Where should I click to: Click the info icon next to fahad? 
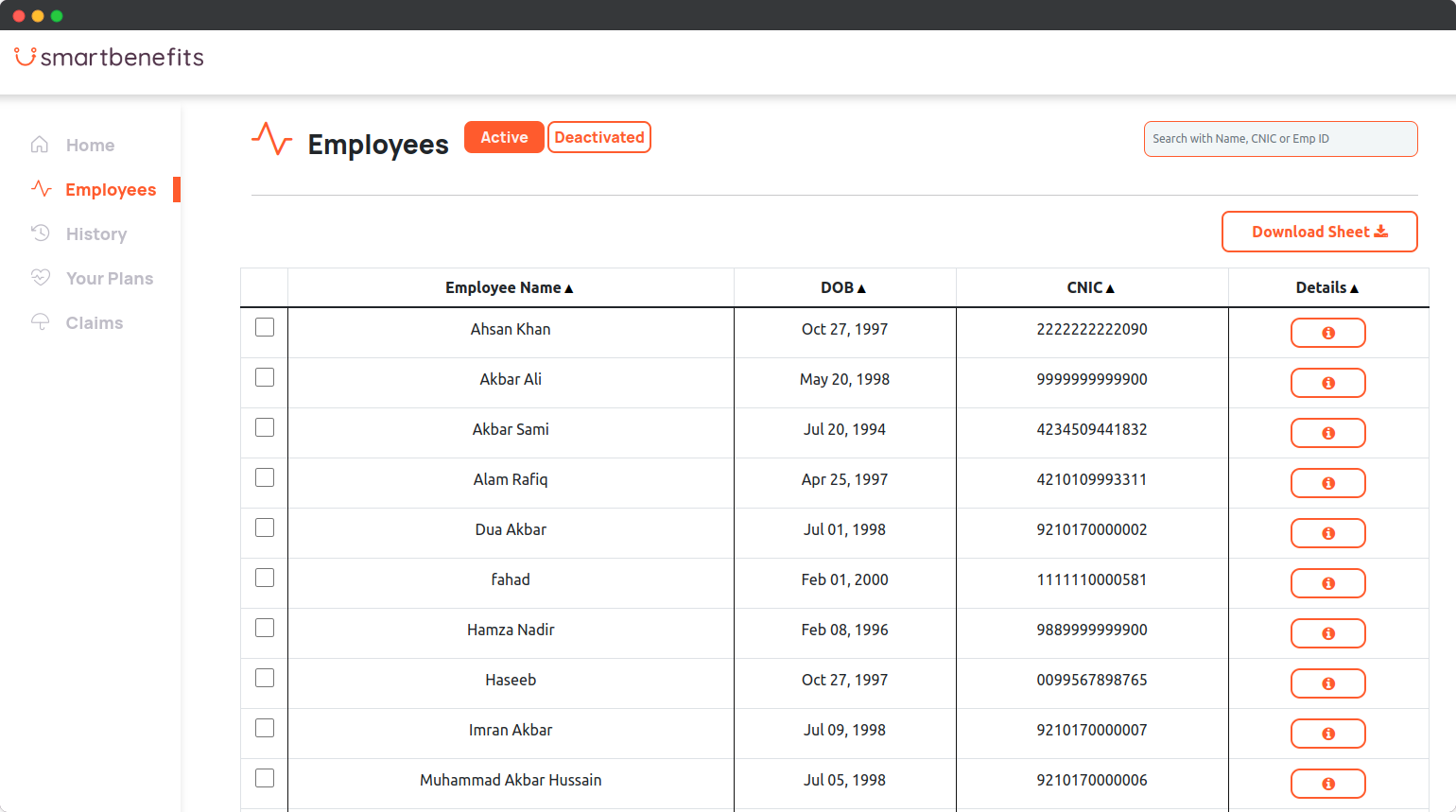1328,583
